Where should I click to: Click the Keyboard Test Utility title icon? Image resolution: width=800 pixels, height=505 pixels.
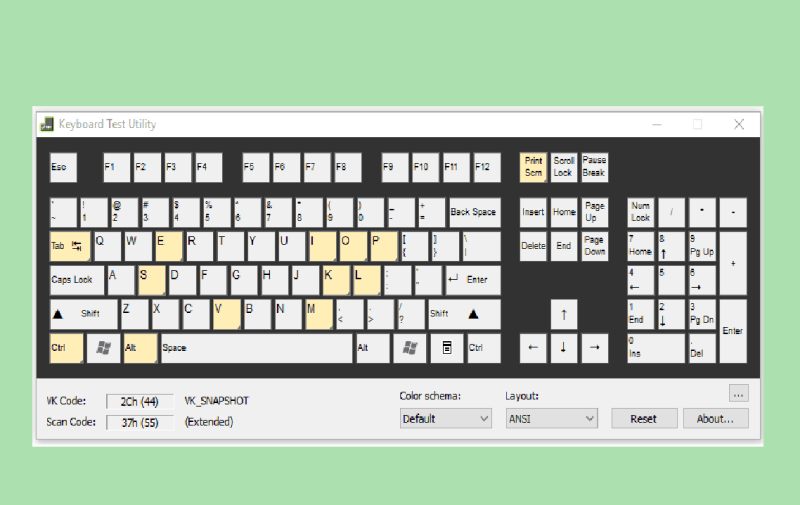point(47,124)
